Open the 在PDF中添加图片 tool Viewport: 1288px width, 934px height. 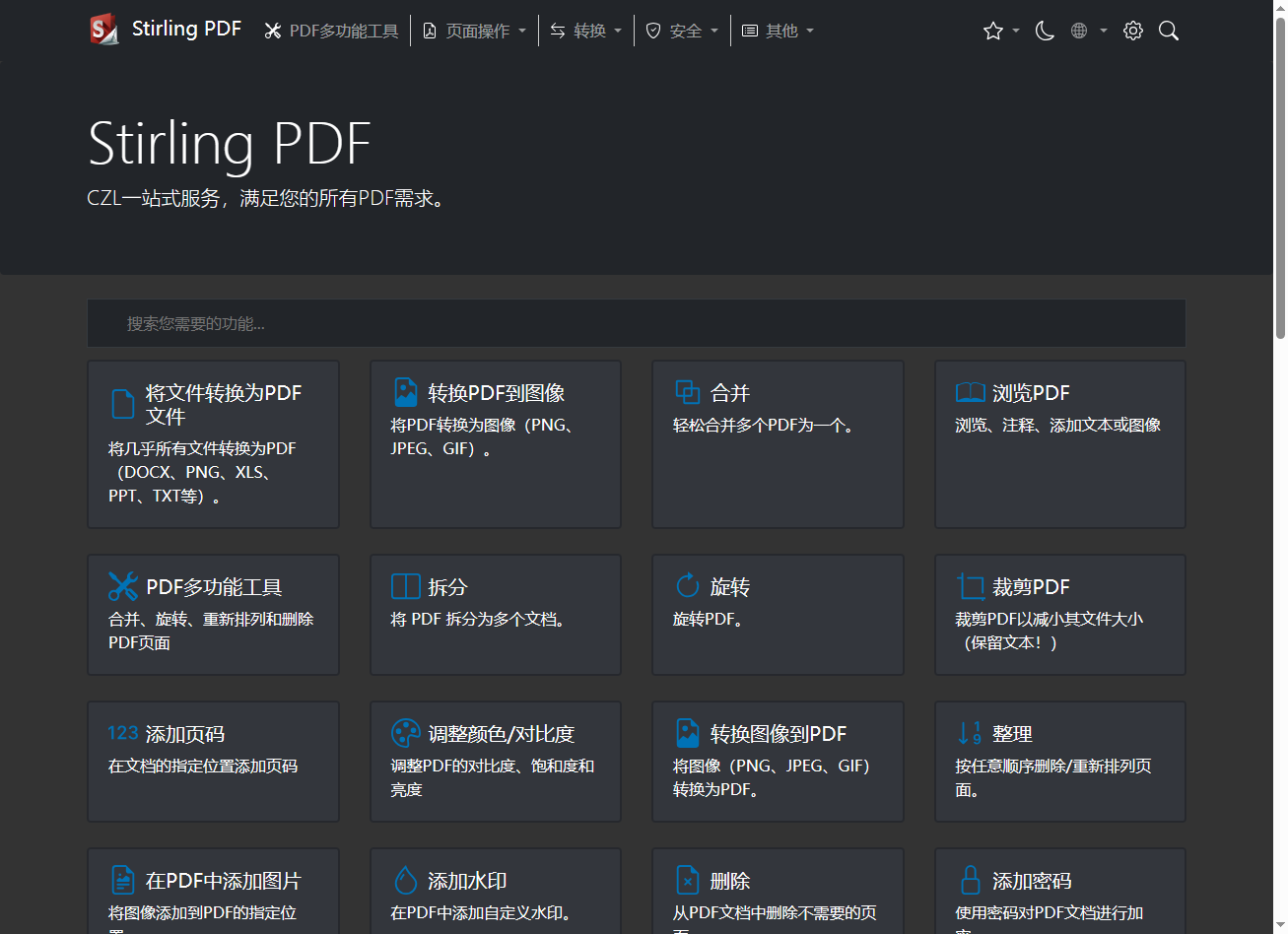click(224, 881)
